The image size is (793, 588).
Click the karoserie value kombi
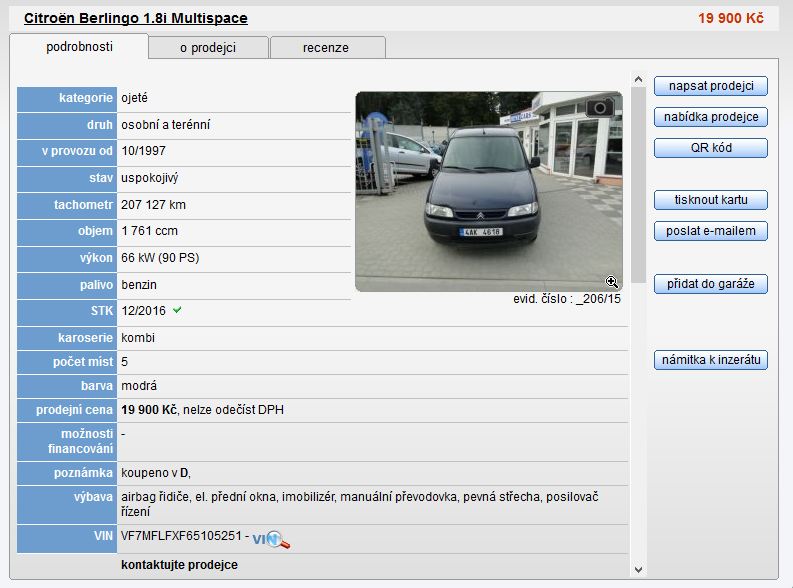138,338
